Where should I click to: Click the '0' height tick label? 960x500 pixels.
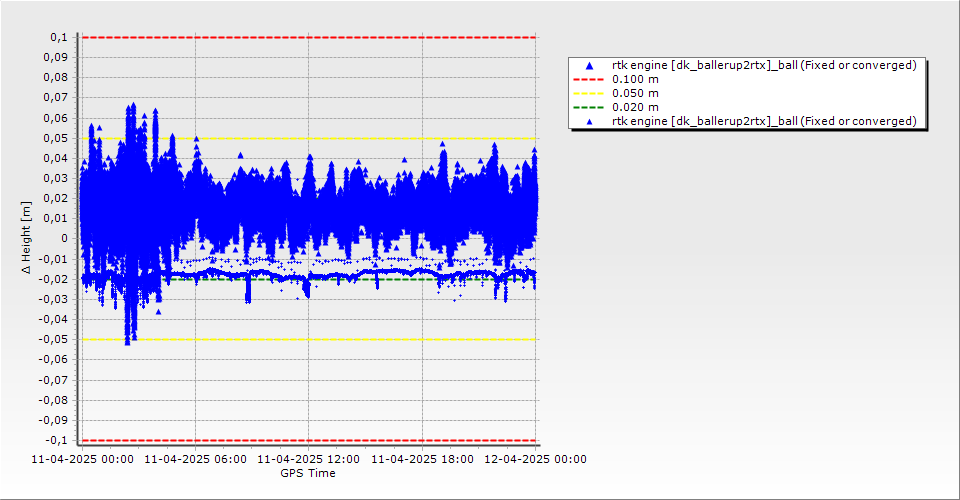point(65,239)
